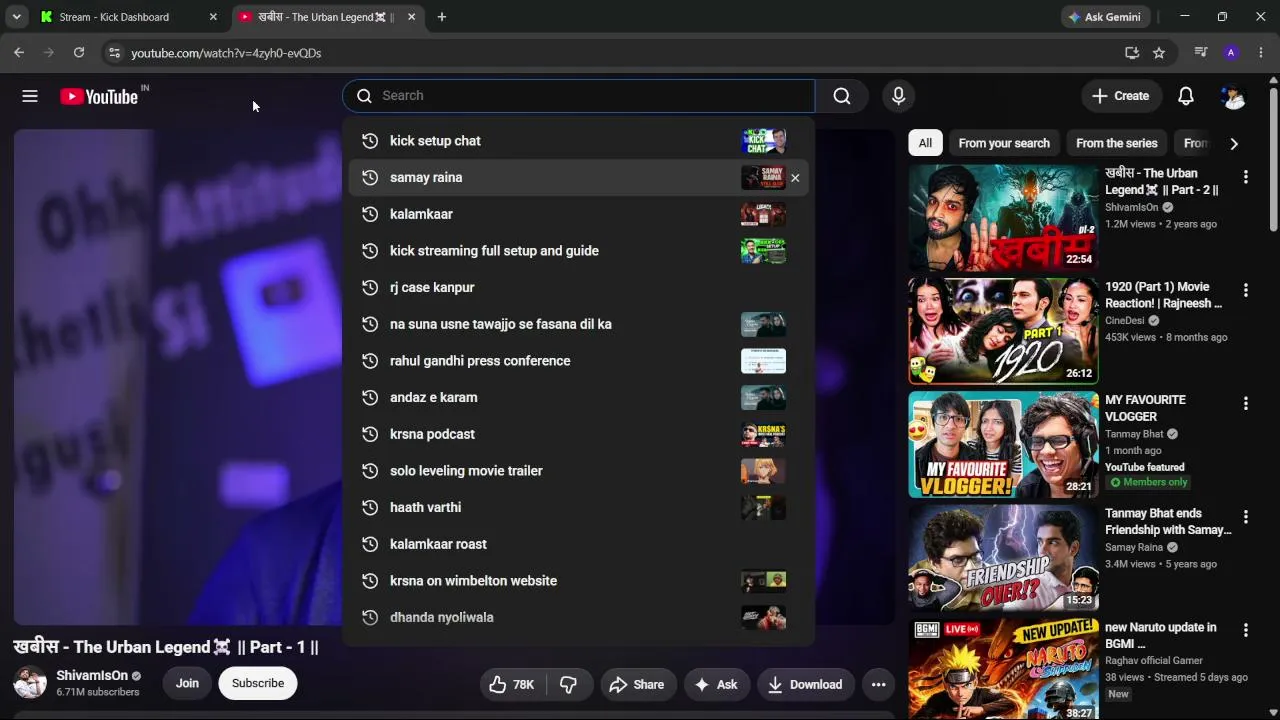Image resolution: width=1280 pixels, height=720 pixels.
Task: Open options for 1920 Movie Reaction video
Action: click(1245, 290)
